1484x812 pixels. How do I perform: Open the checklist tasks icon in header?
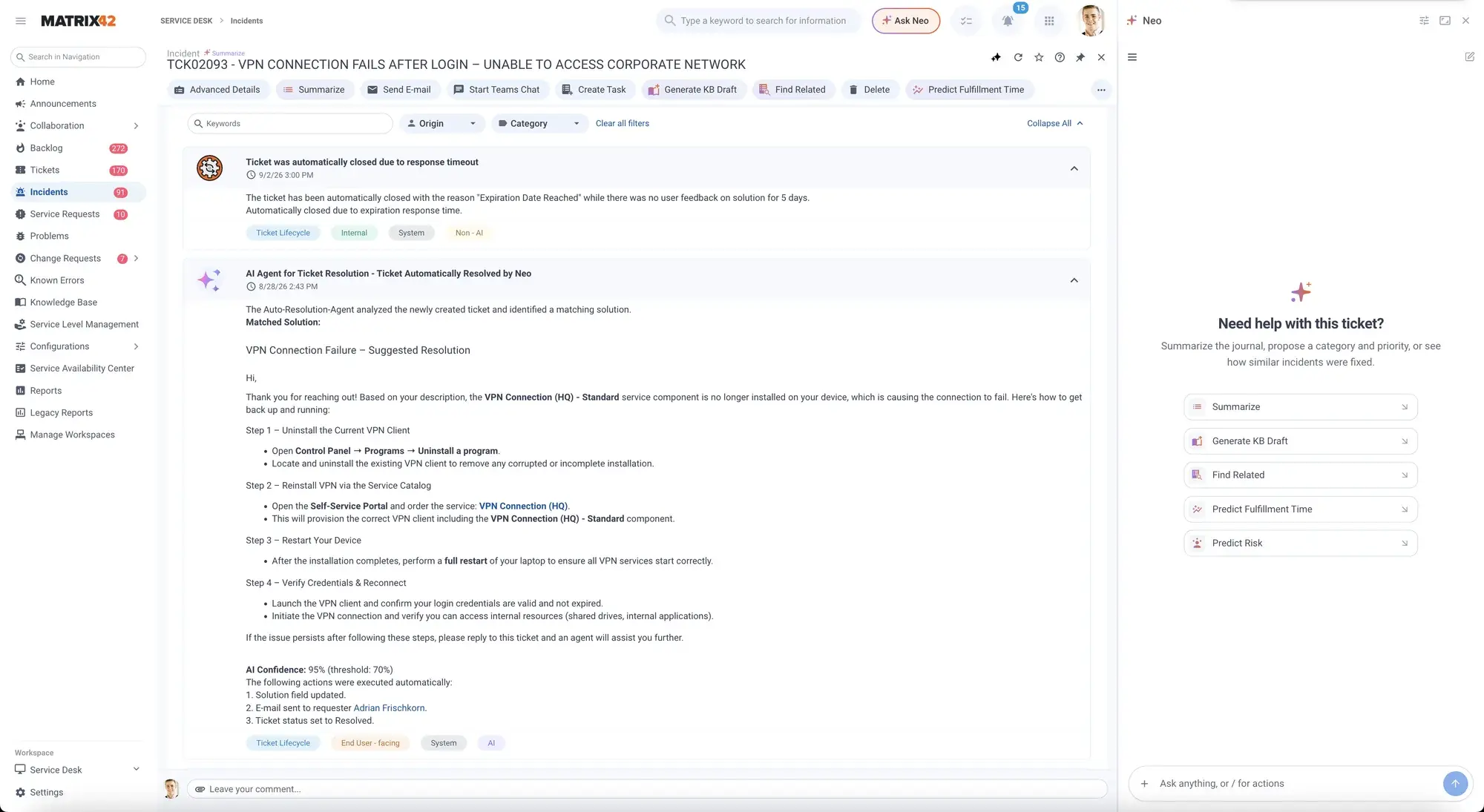click(966, 21)
